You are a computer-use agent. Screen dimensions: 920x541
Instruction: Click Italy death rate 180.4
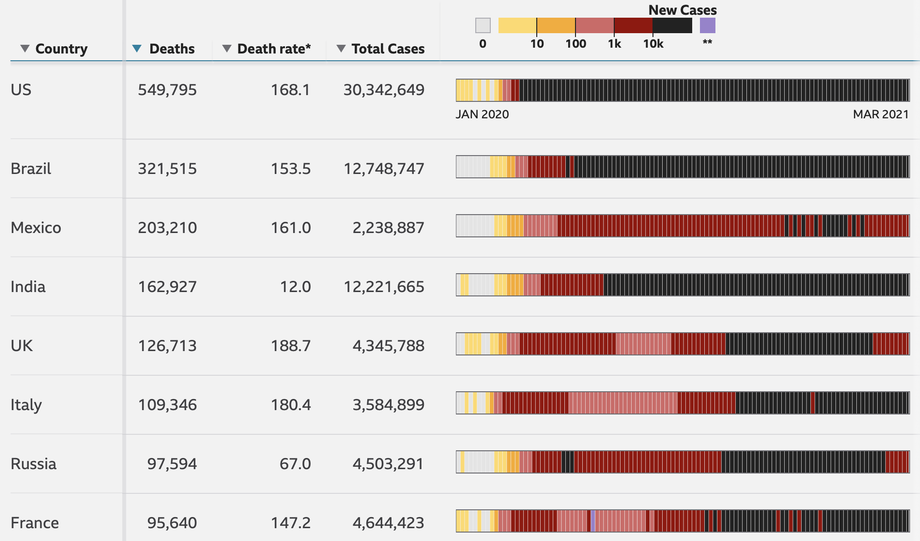[x=290, y=405]
